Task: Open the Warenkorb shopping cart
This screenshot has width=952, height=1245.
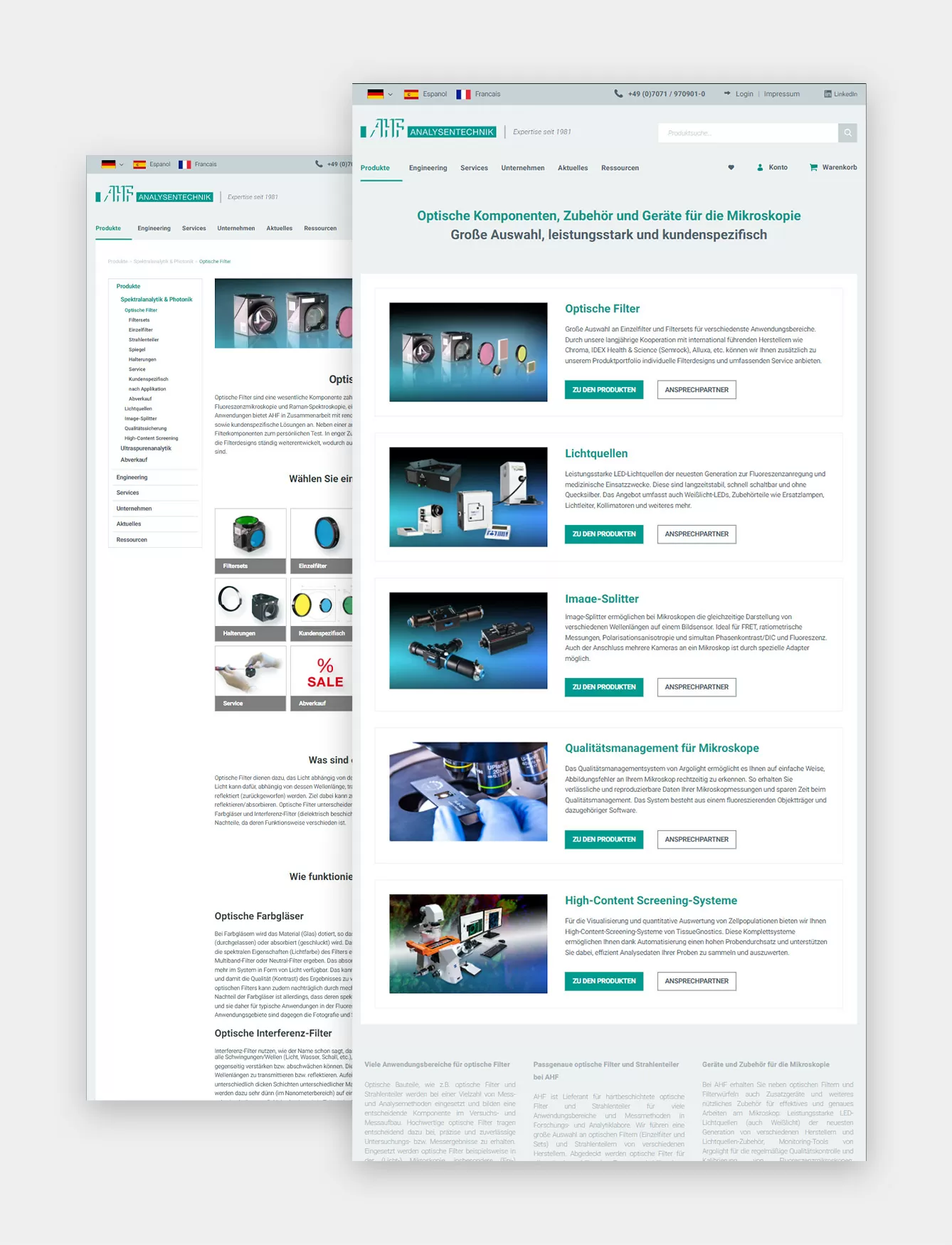Action: click(832, 168)
